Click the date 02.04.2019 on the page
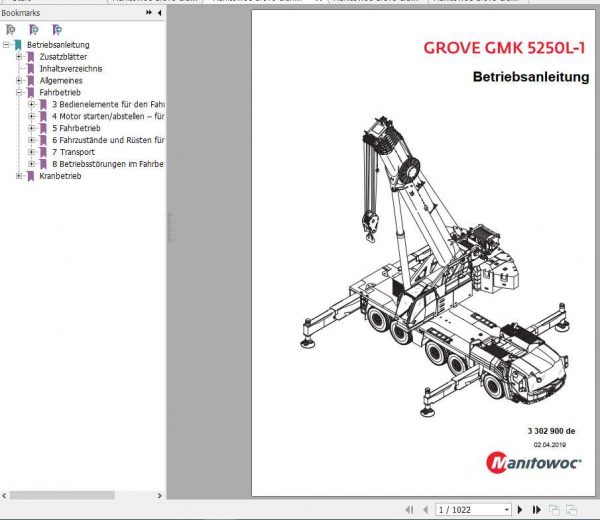 point(550,445)
